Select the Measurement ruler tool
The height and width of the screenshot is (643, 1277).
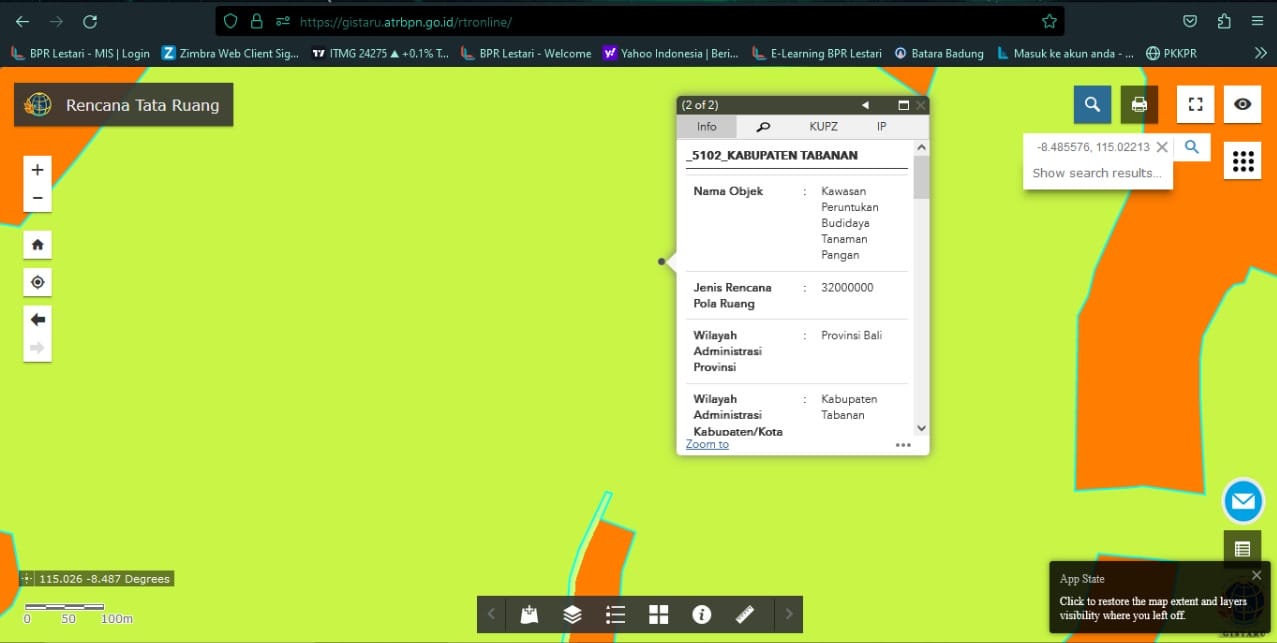[x=744, y=615]
